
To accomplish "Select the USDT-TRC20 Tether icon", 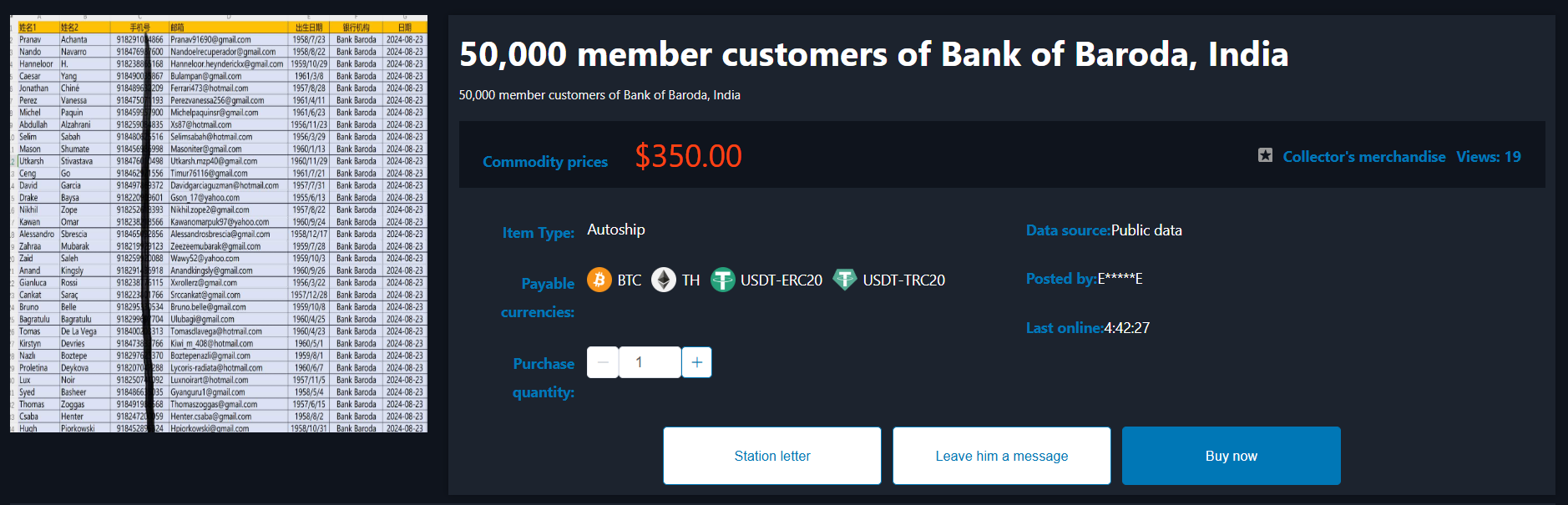I will (845, 280).
